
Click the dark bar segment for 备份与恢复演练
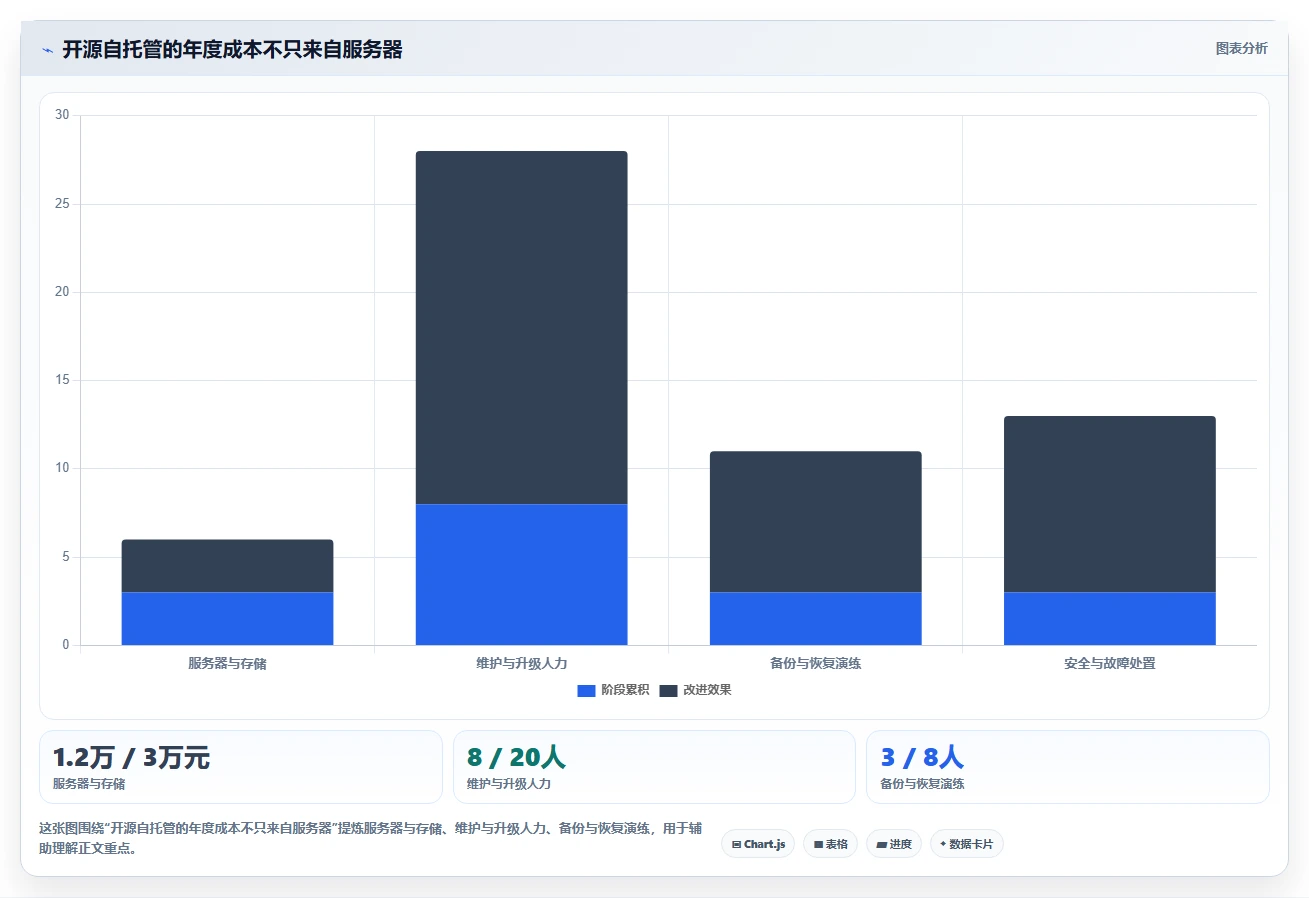[815, 522]
